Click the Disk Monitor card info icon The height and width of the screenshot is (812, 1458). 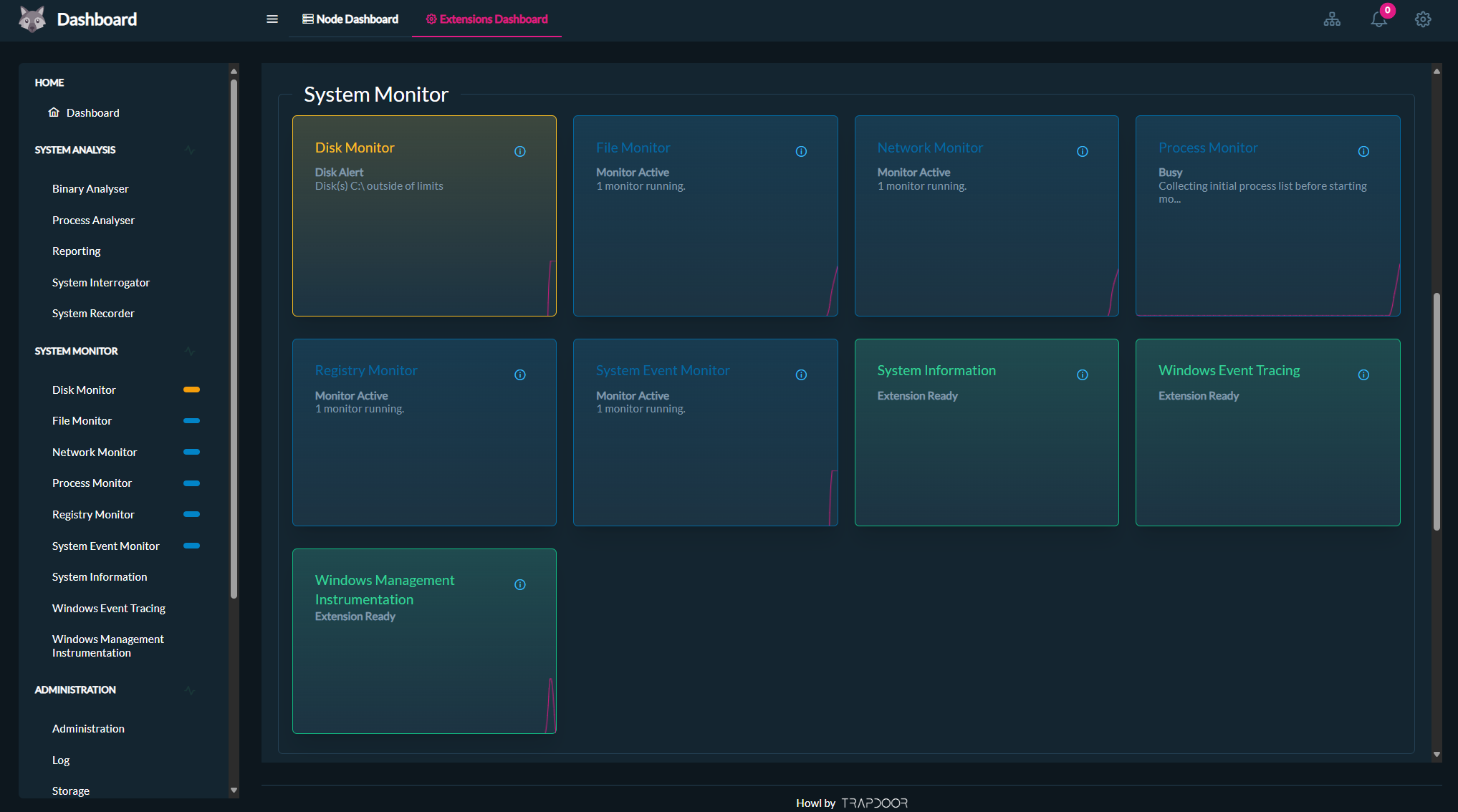tap(520, 151)
